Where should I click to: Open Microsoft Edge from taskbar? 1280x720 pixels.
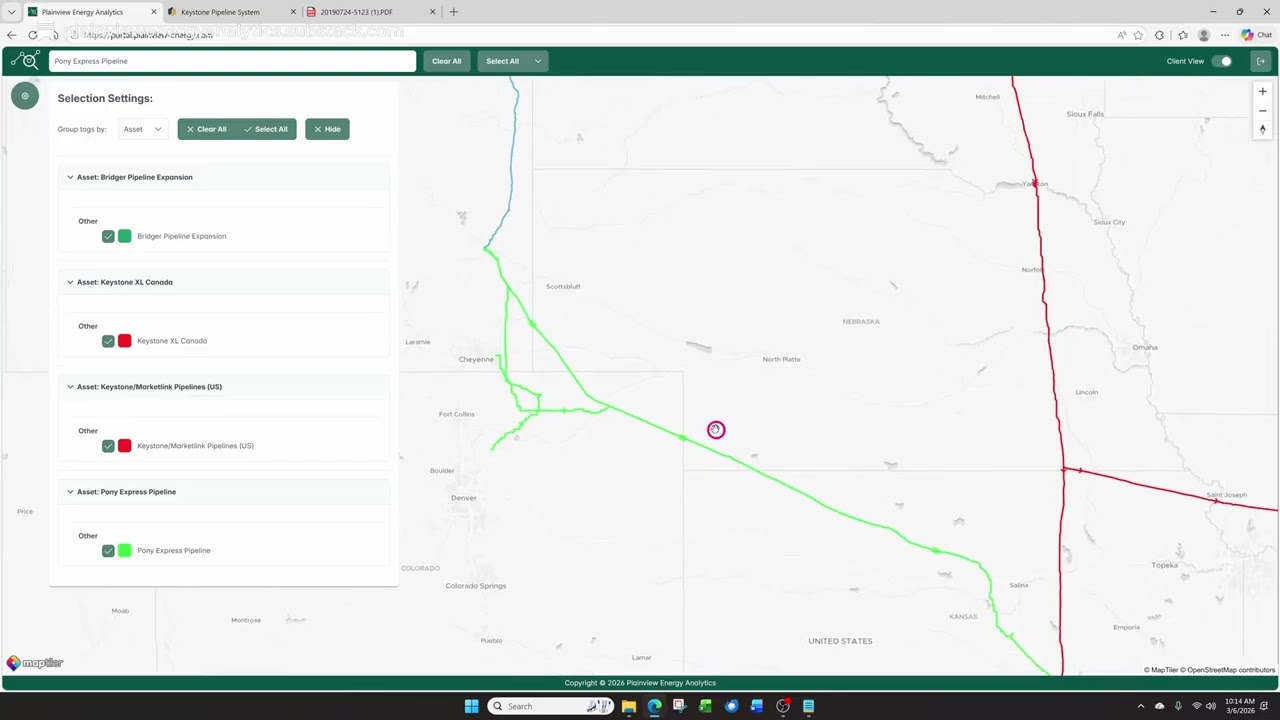point(654,706)
